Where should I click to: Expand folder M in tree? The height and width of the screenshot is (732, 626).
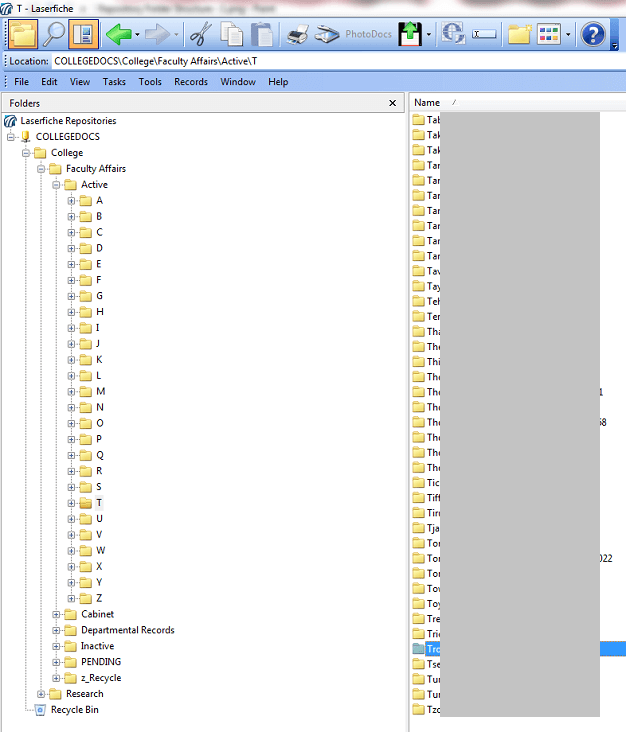(71, 392)
